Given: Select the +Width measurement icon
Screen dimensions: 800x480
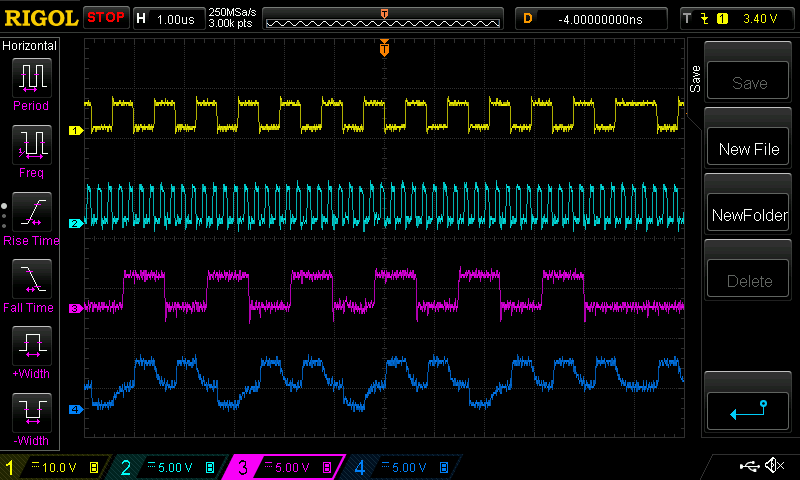Looking at the screenshot, I should click(32, 345).
